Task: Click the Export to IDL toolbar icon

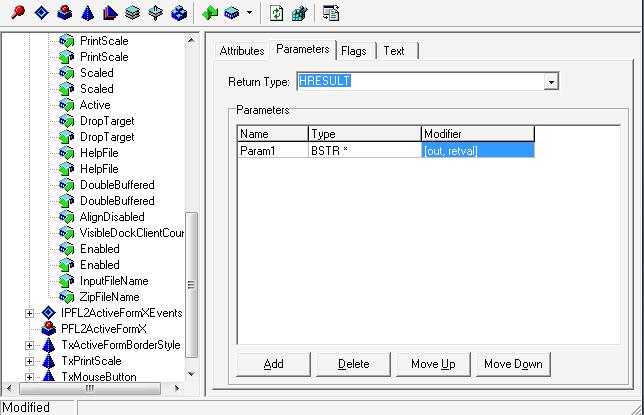Action: (331, 13)
